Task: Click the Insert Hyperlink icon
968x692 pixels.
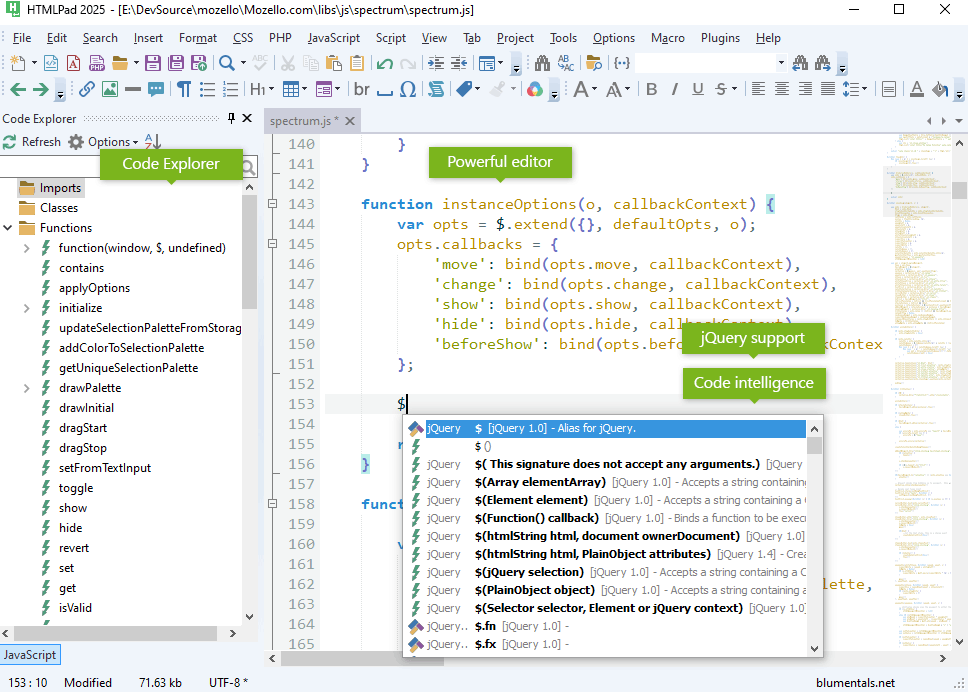Action: tap(84, 88)
